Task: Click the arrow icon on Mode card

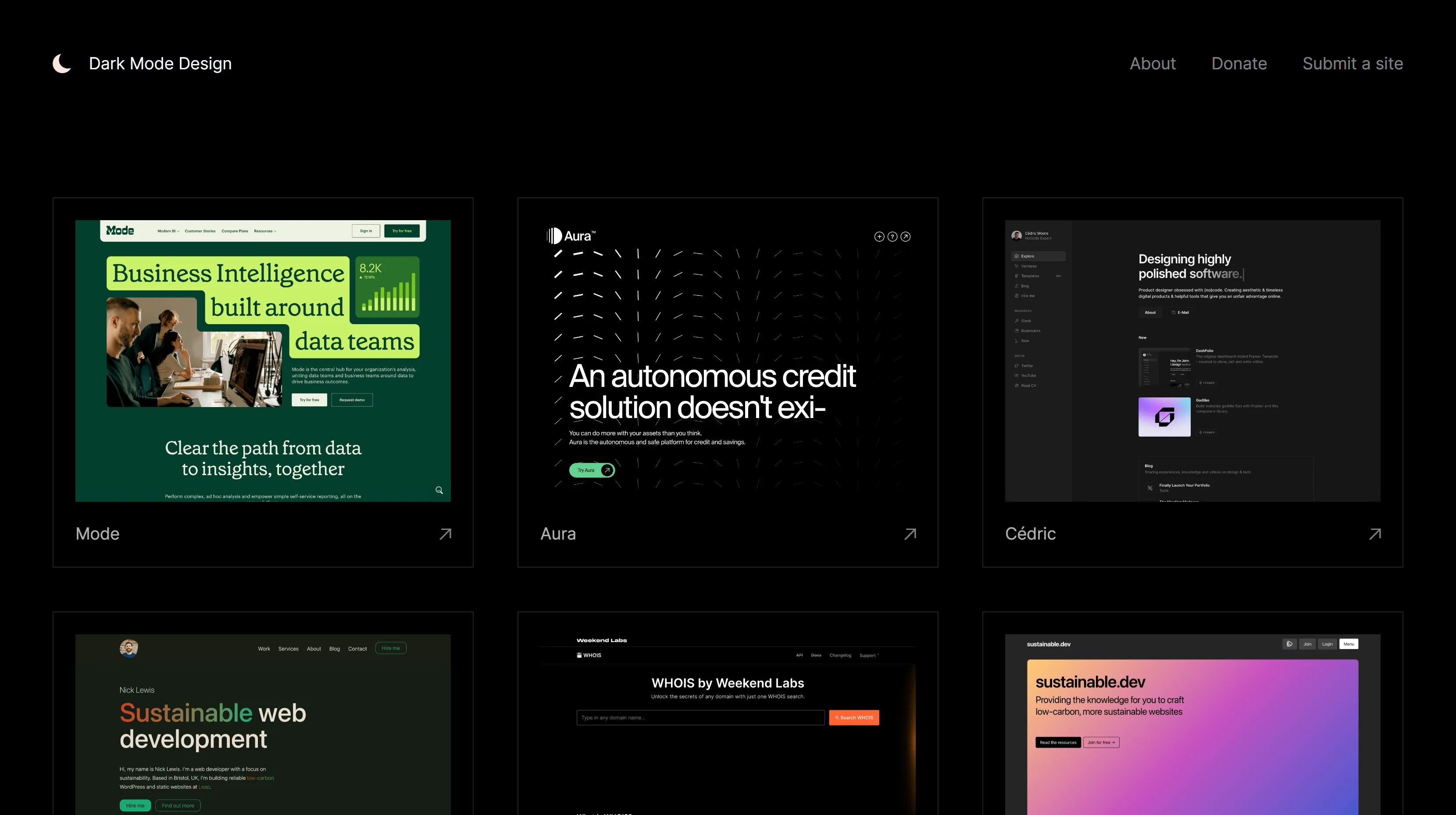Action: pyautogui.click(x=446, y=534)
